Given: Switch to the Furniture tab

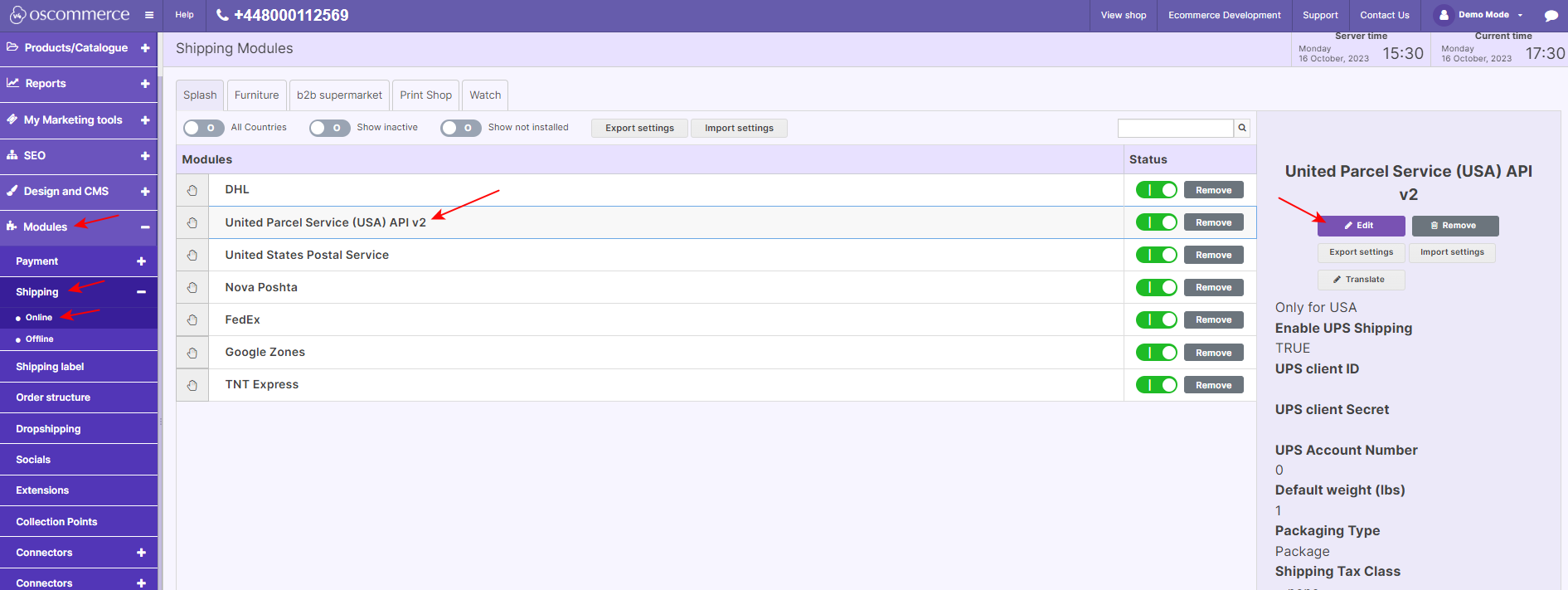Looking at the screenshot, I should click(x=256, y=95).
